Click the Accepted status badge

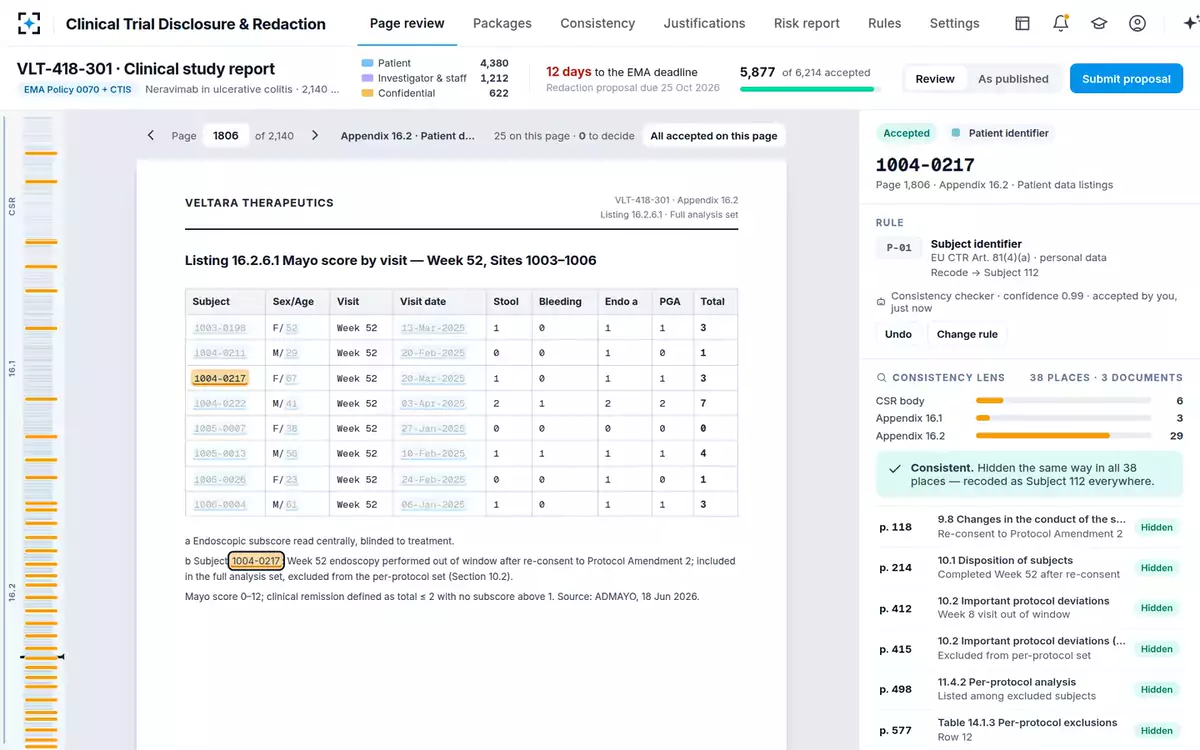pos(907,133)
